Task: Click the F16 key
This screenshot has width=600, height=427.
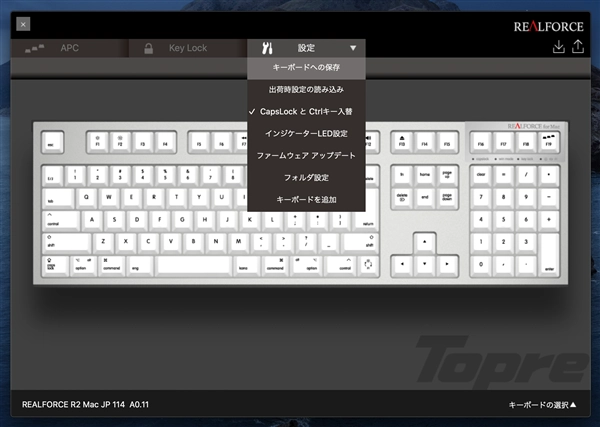Action: [481, 142]
